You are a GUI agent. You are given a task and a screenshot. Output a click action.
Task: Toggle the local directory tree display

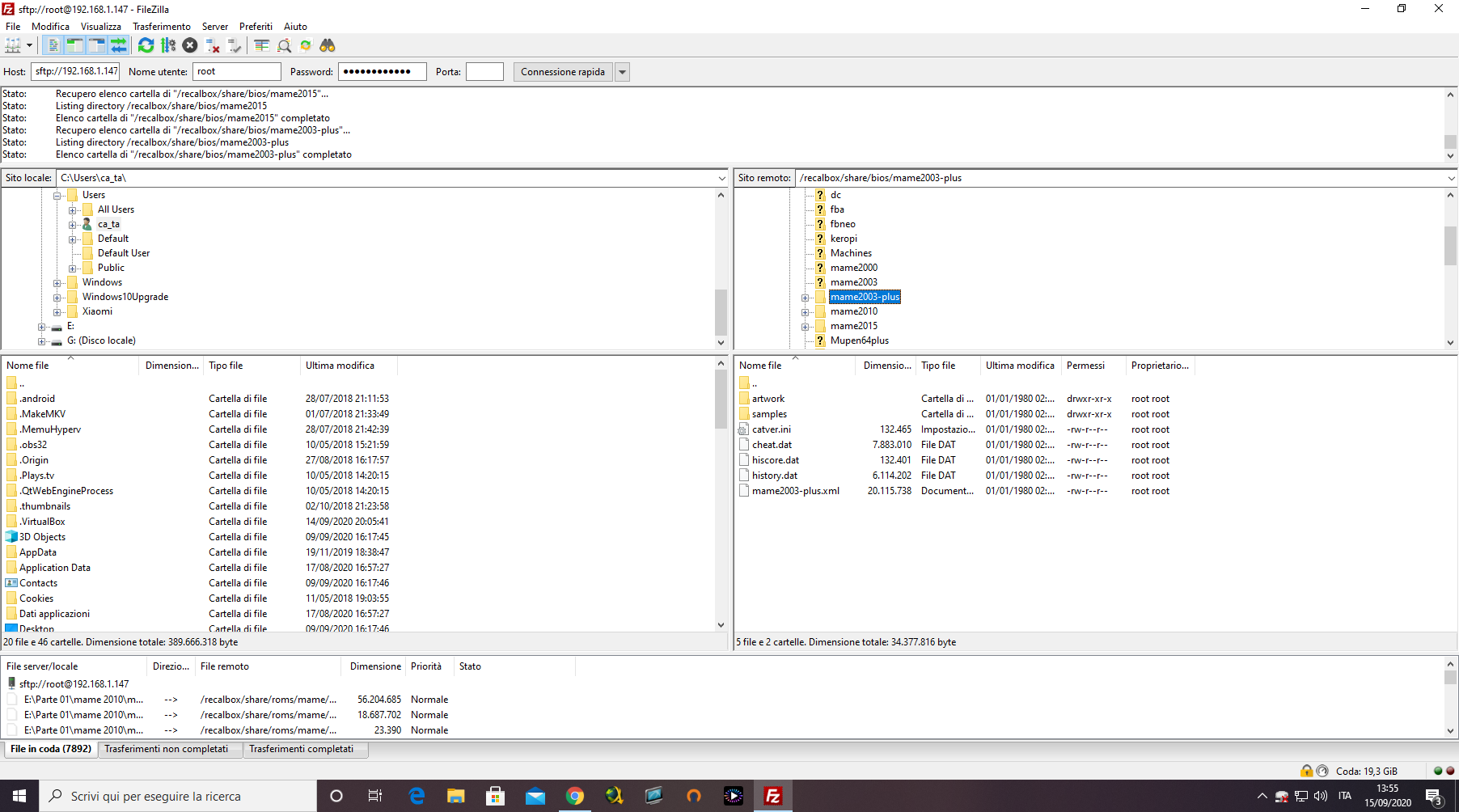tap(74, 45)
